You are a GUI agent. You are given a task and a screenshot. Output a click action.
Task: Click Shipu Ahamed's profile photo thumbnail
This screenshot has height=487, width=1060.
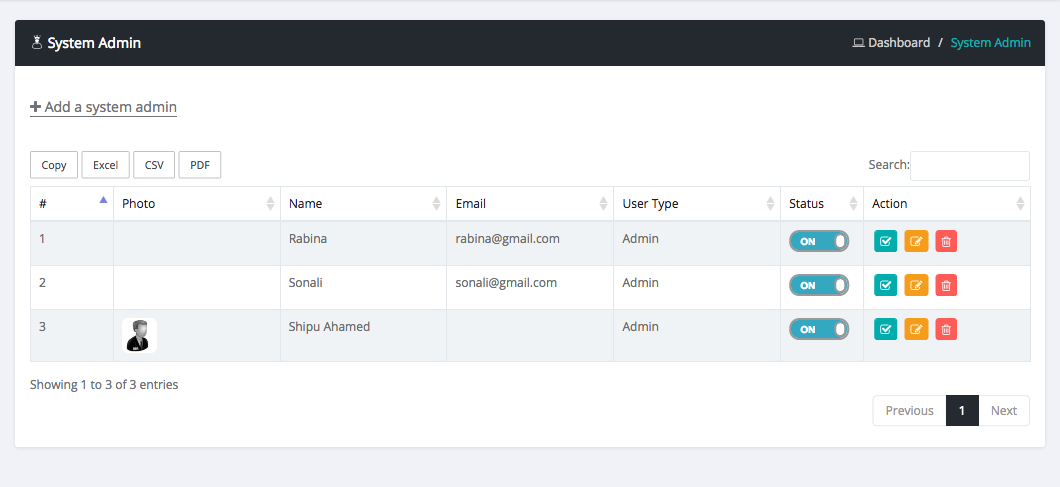(x=139, y=335)
